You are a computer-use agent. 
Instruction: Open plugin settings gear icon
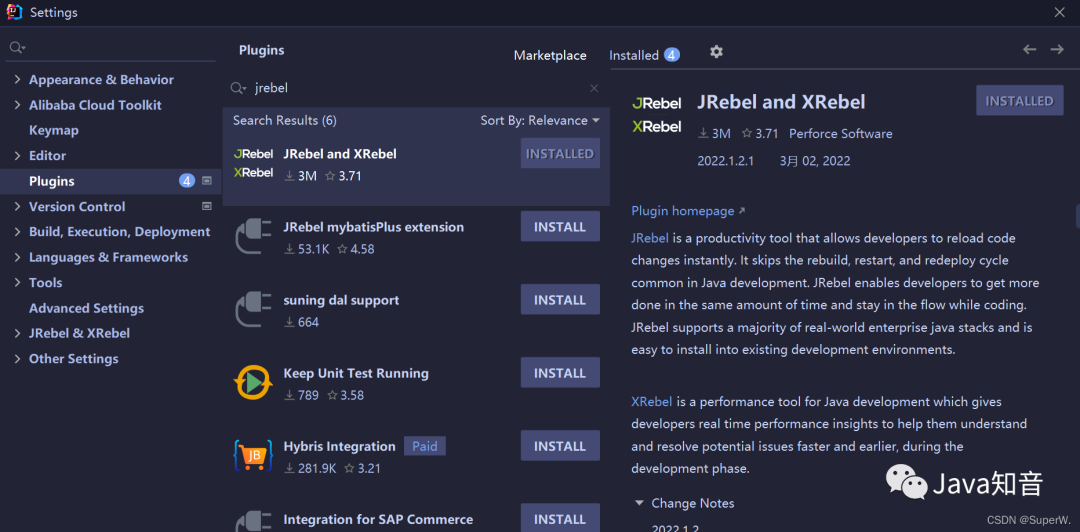716,52
